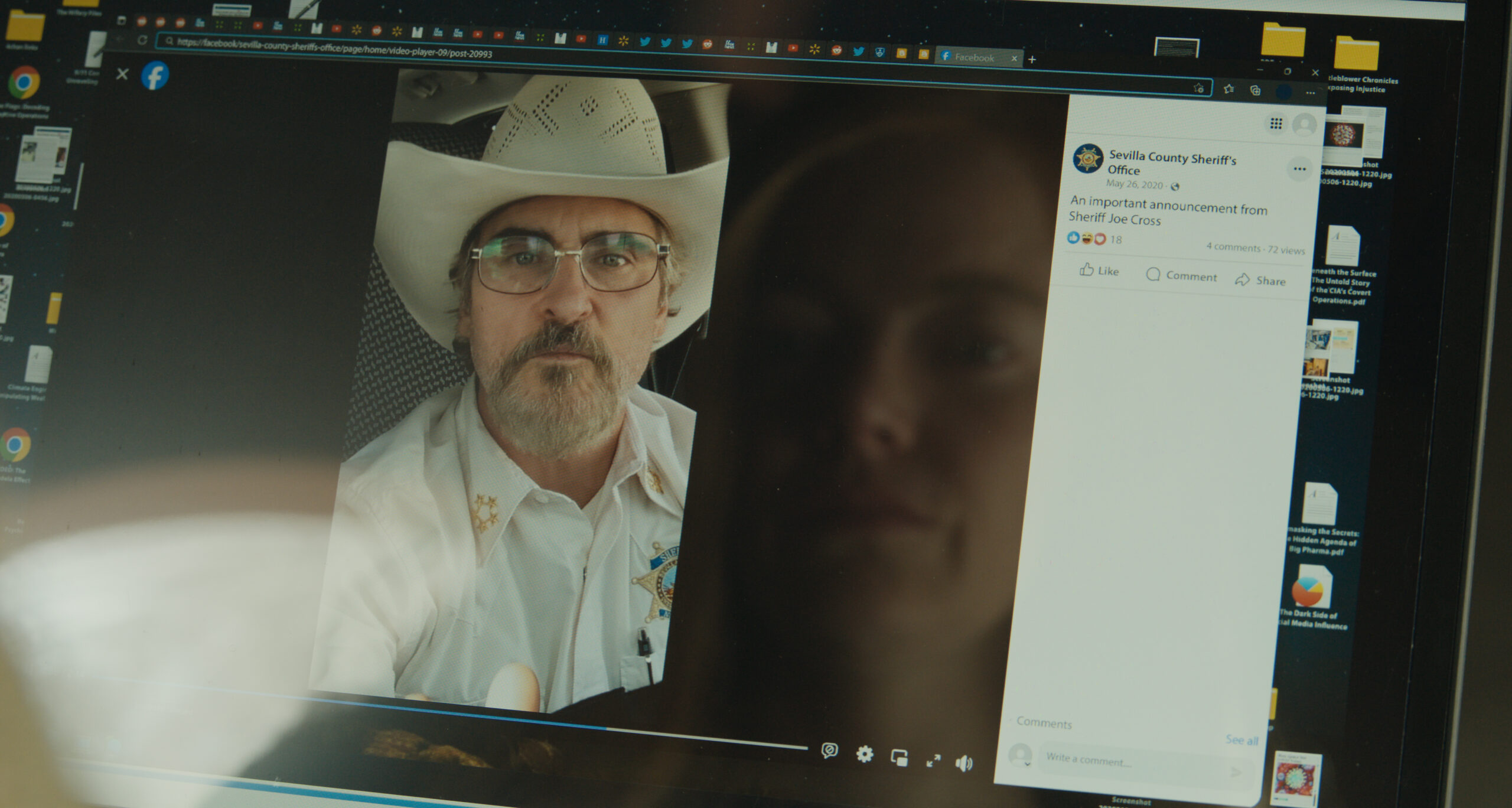Image resolution: width=1512 pixels, height=808 pixels.
Task: Open video player settings gear
Action: click(x=865, y=754)
